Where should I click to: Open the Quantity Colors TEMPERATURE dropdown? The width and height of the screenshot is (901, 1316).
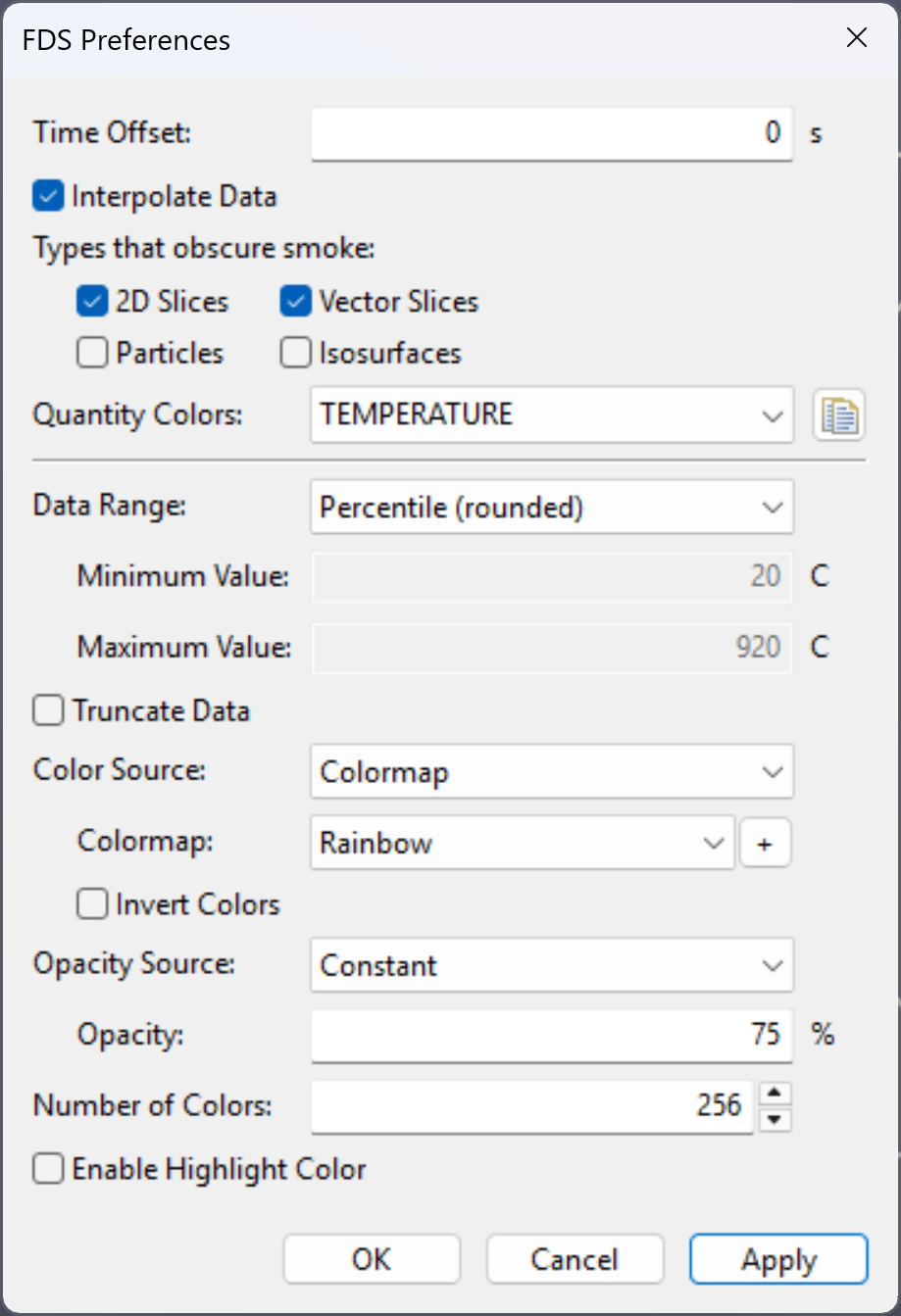552,414
